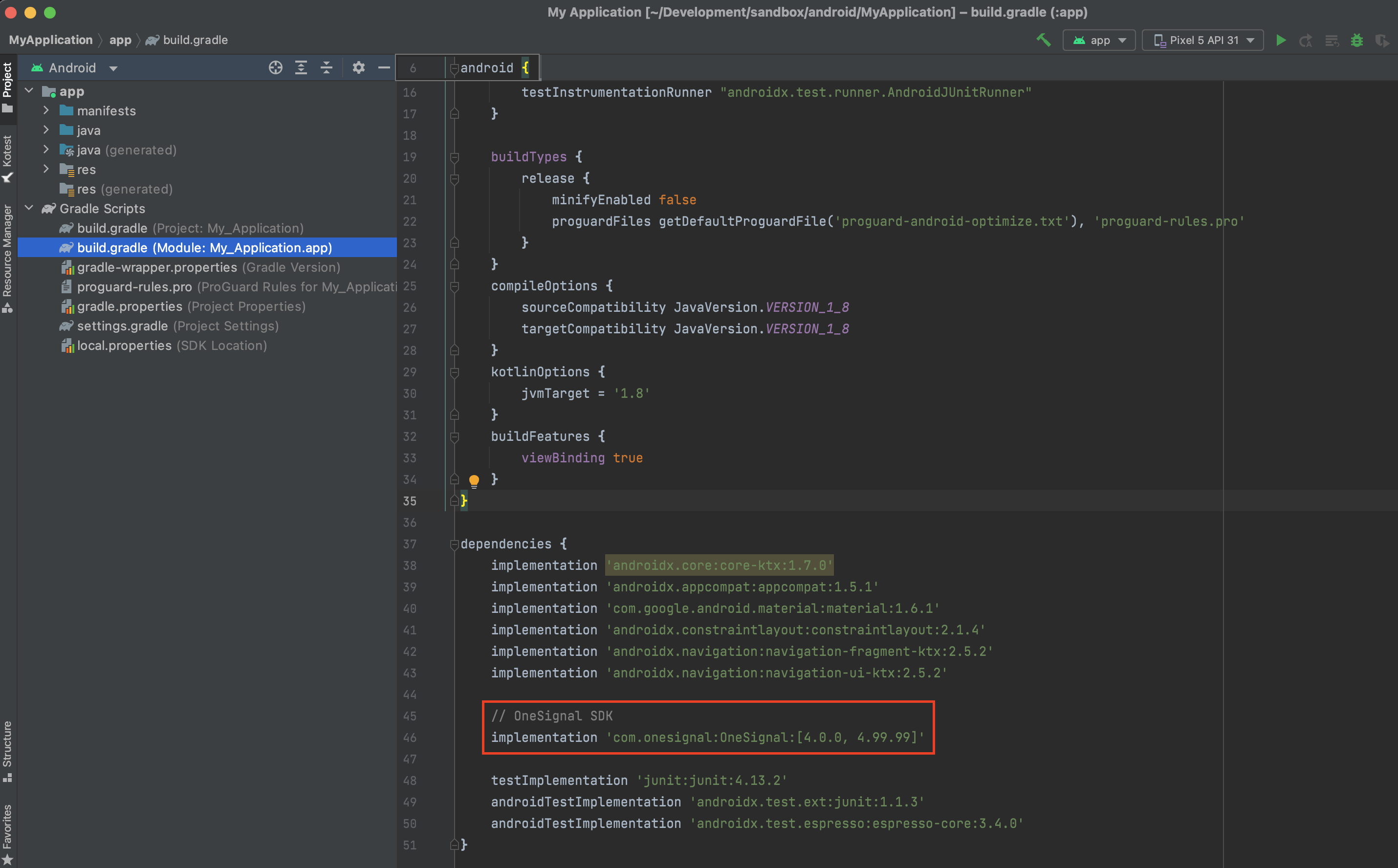Click the Expand All icon in Project panel
Image resolution: width=1398 pixels, height=868 pixels.
point(301,68)
